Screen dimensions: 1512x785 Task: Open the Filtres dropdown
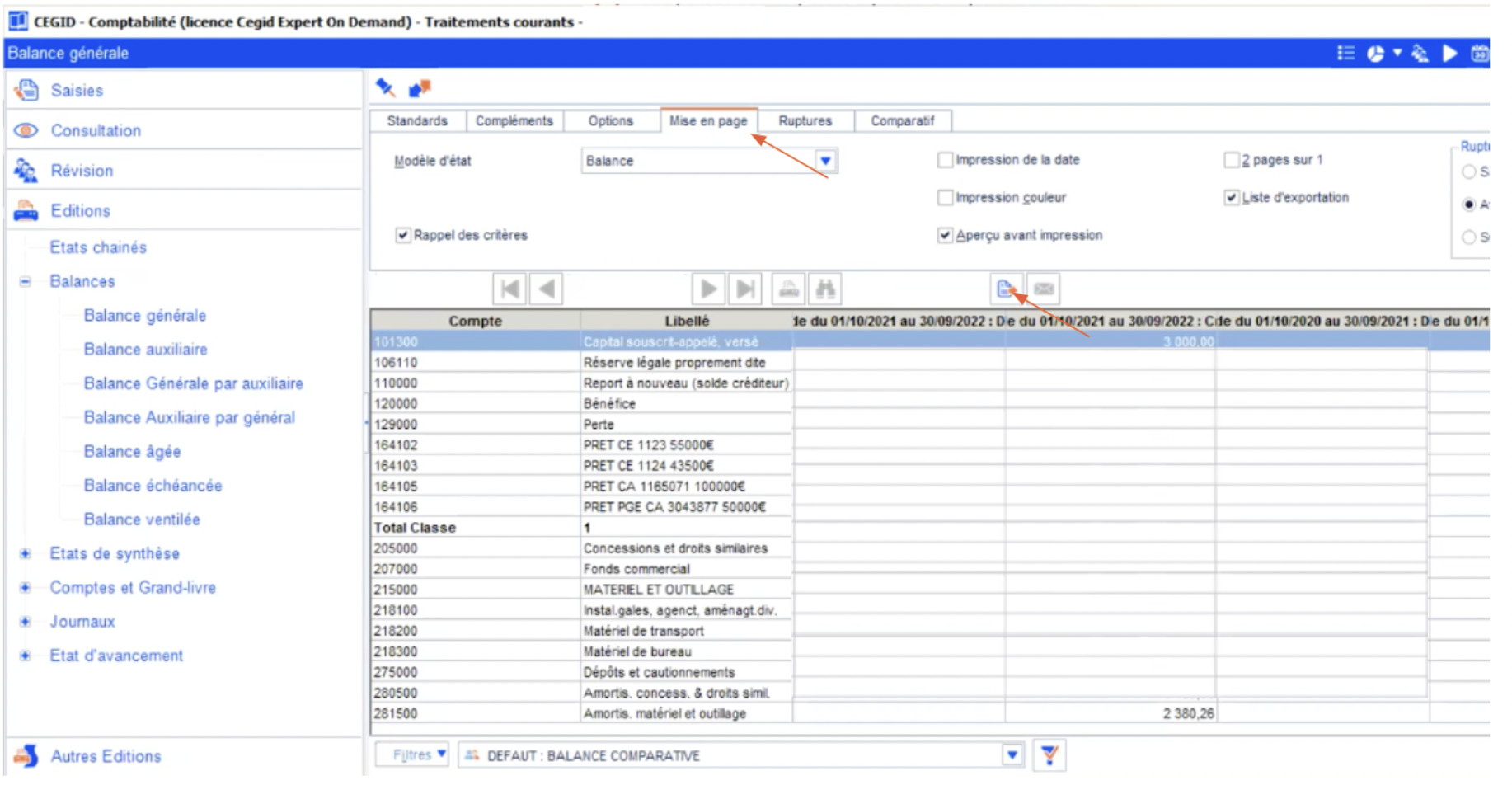click(412, 754)
